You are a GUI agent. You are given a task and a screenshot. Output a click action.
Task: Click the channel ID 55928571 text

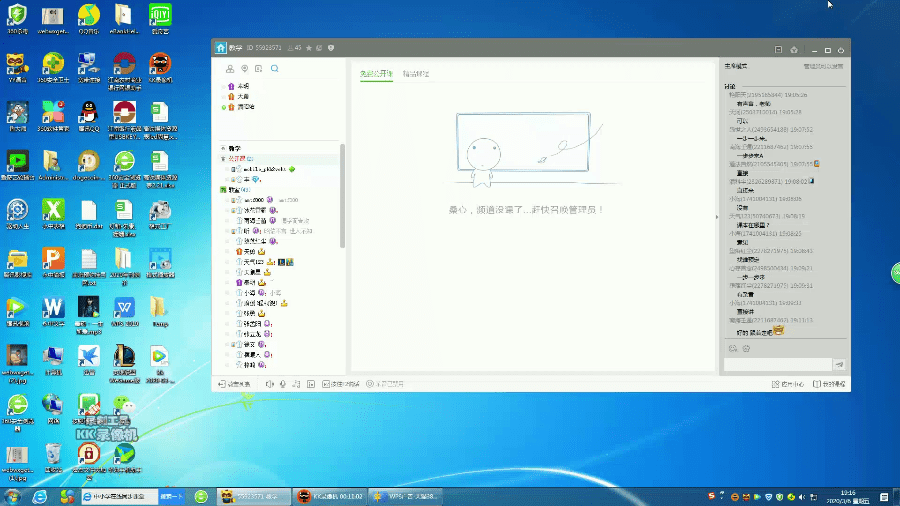[264, 48]
